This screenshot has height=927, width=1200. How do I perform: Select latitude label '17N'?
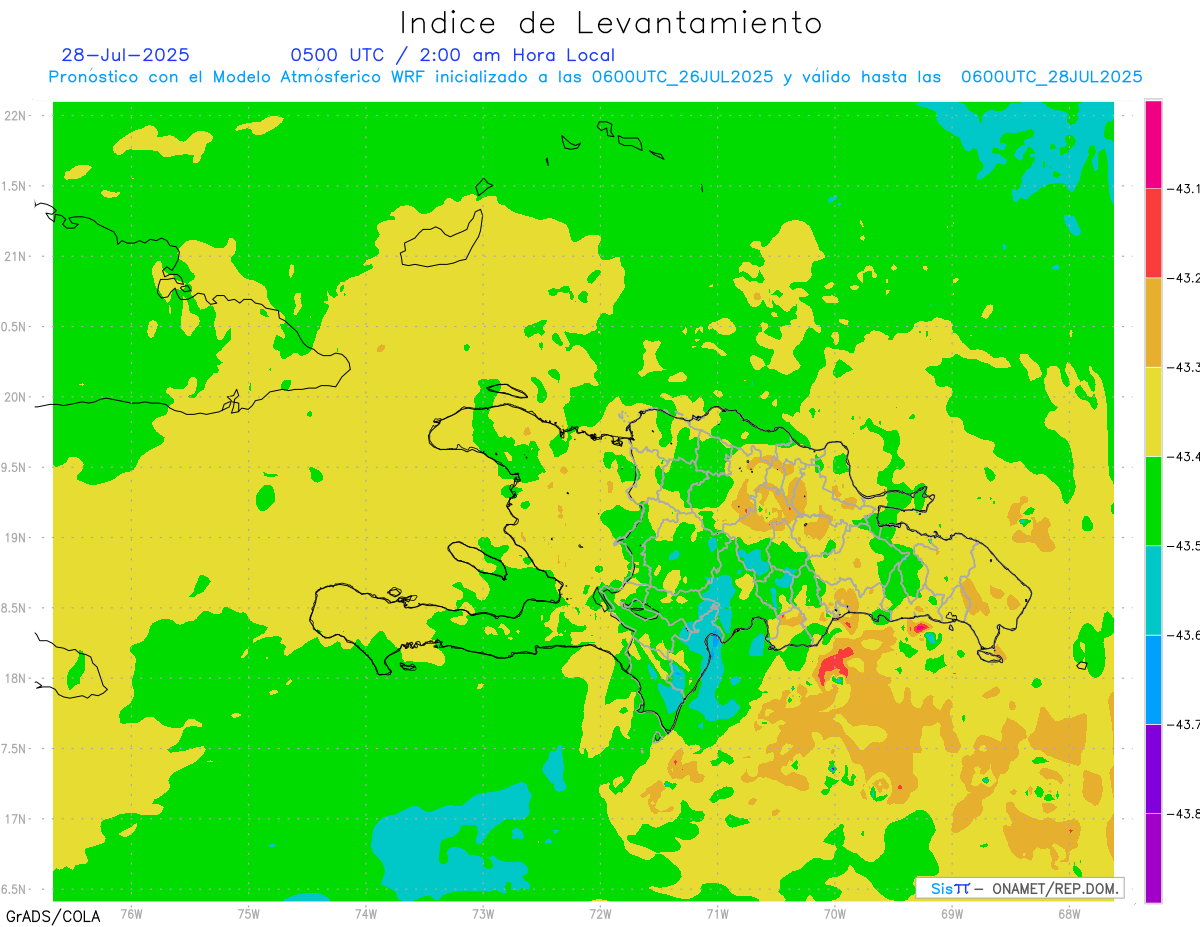15,819
